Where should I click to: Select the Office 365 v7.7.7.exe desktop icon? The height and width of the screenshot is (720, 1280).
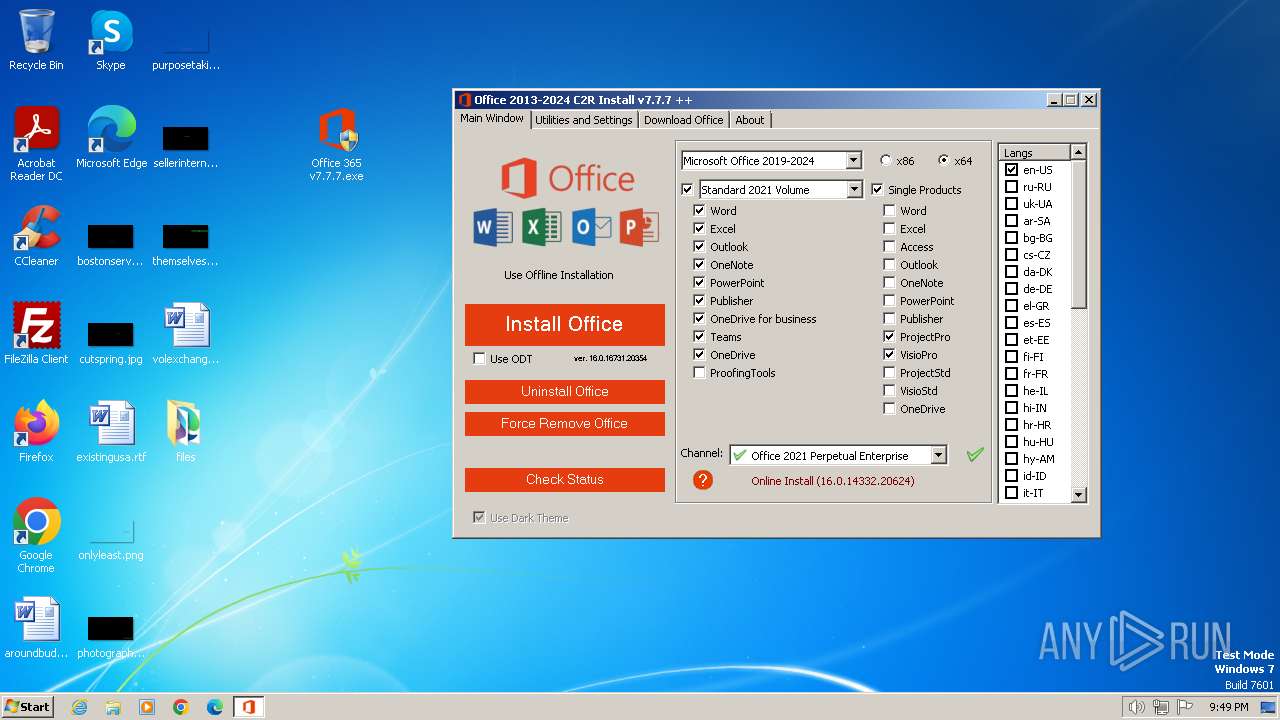(336, 145)
